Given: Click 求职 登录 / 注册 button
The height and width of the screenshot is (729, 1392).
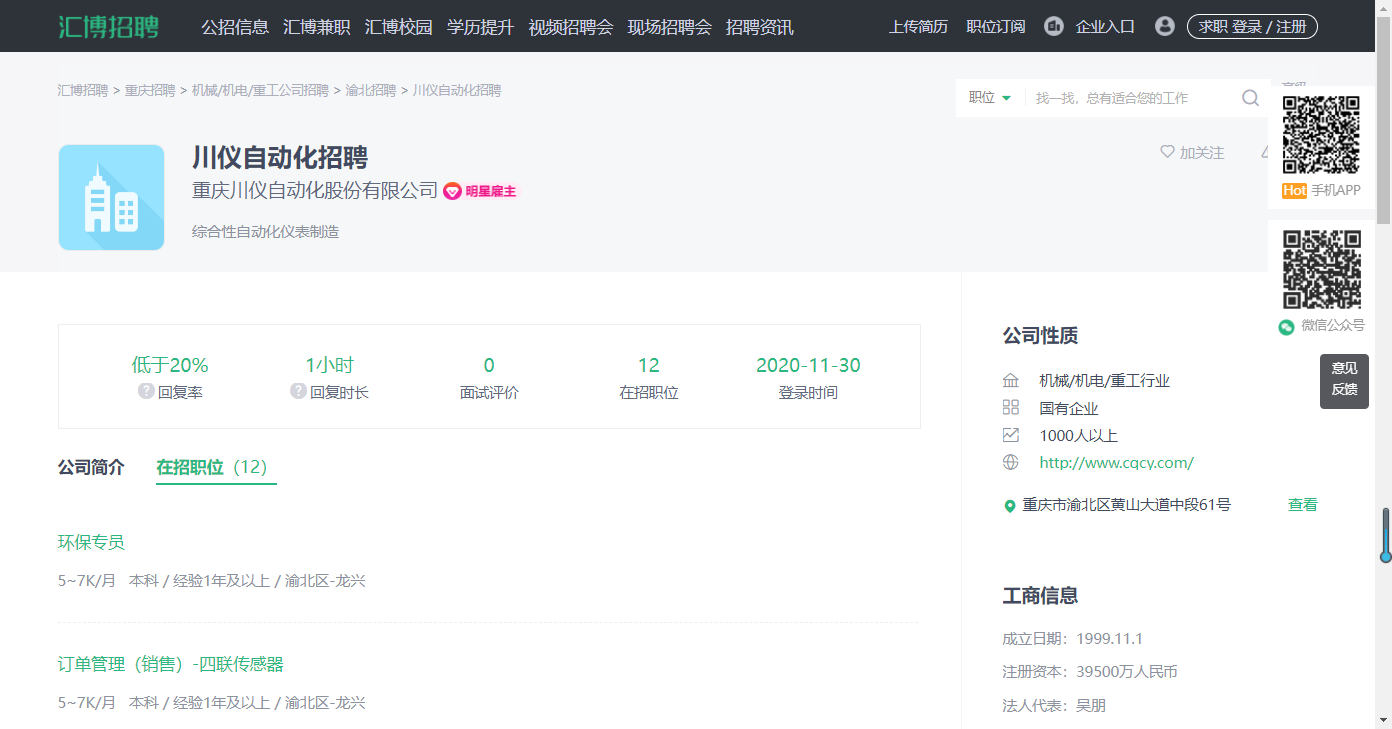Looking at the screenshot, I should click(1252, 27).
